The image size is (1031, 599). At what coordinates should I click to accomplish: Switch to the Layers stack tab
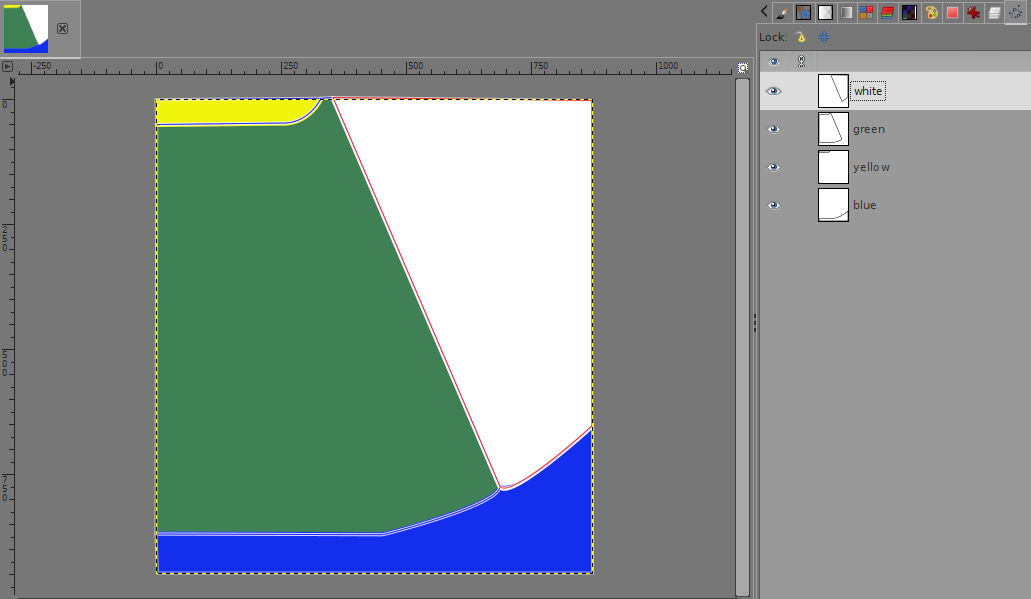(994, 13)
